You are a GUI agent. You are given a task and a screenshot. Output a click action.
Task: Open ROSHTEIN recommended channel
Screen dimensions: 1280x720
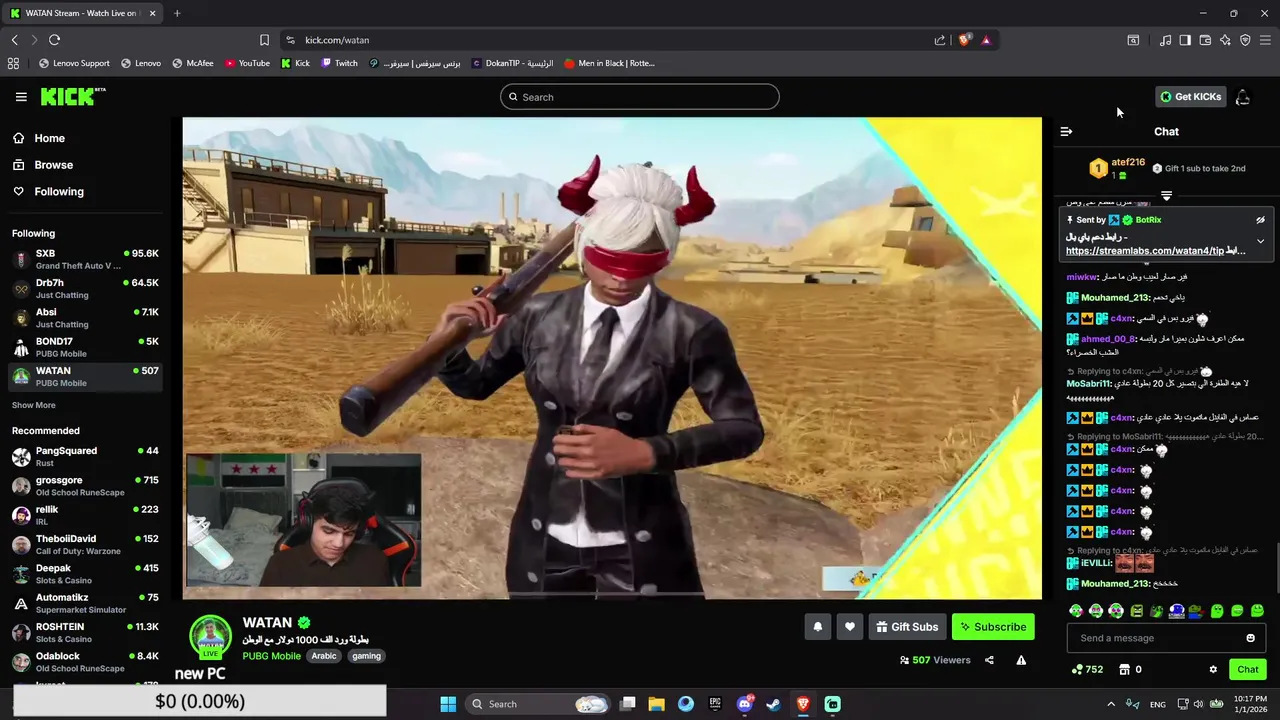pyautogui.click(x=85, y=633)
